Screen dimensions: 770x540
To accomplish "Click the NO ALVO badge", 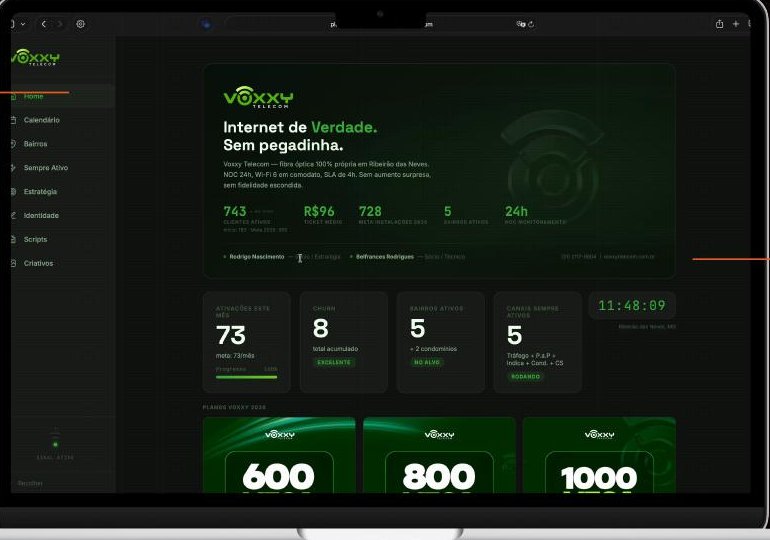I will pyautogui.click(x=427, y=362).
